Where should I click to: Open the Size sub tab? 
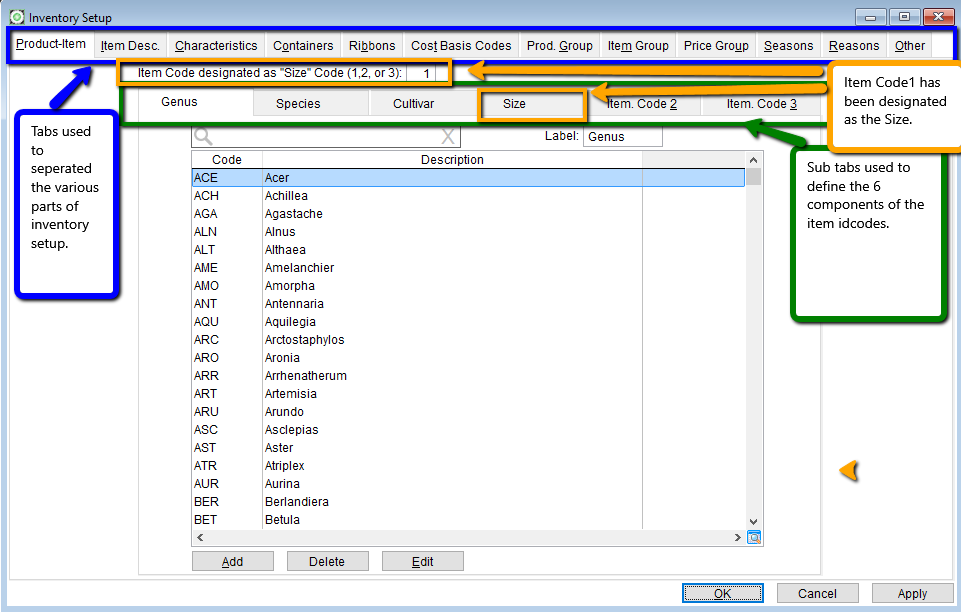514,103
